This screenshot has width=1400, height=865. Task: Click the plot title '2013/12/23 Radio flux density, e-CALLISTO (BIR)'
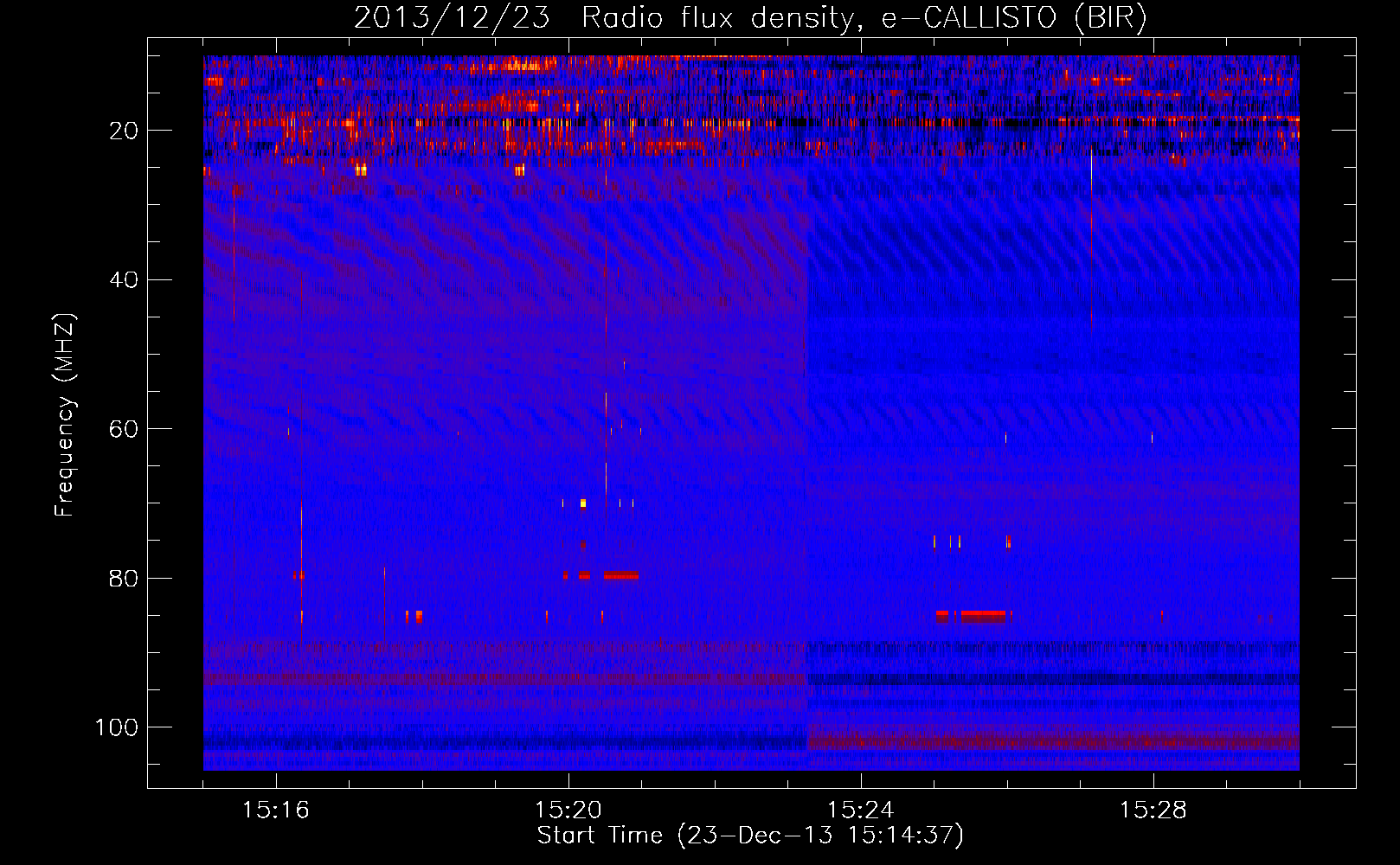click(x=750, y=18)
